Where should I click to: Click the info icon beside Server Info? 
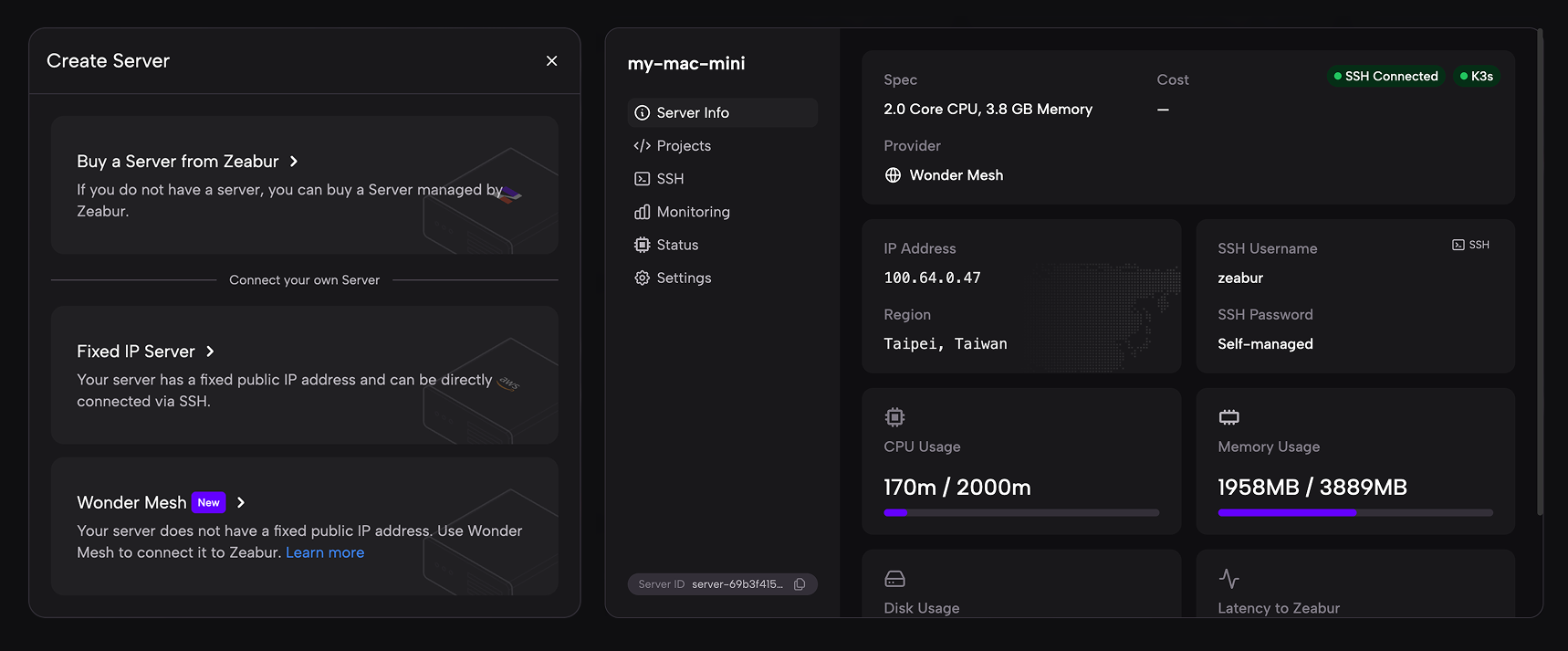pyautogui.click(x=643, y=113)
